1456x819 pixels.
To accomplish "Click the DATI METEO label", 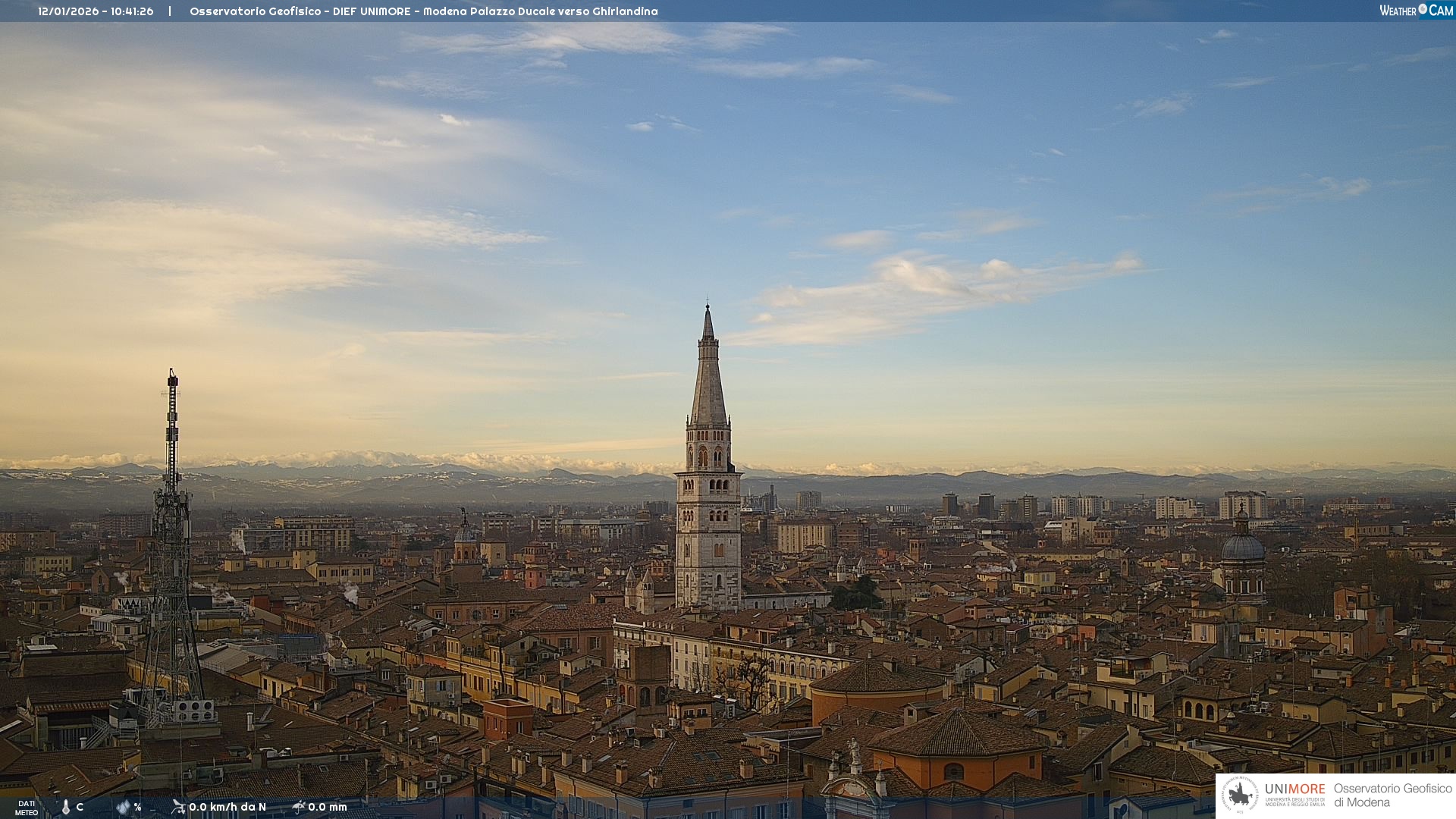I will coord(27,808).
